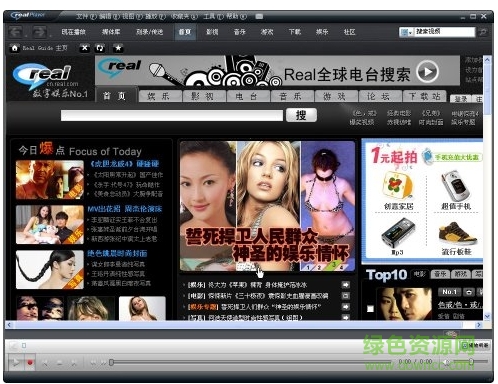
Task: Switch to the 现在播放 tab
Action: 73,32
